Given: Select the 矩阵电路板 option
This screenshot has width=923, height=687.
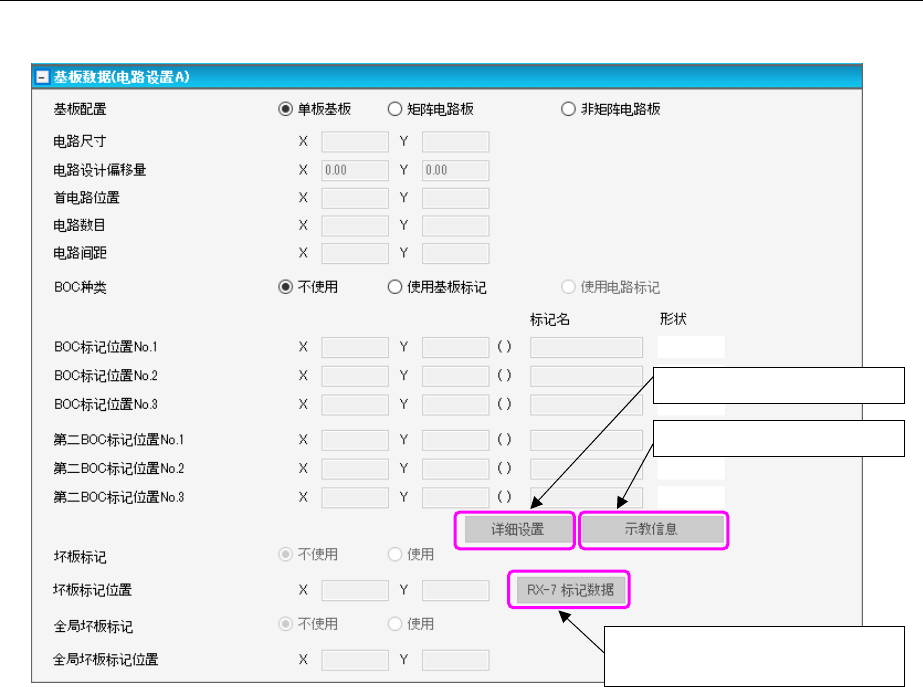Looking at the screenshot, I should (394, 109).
